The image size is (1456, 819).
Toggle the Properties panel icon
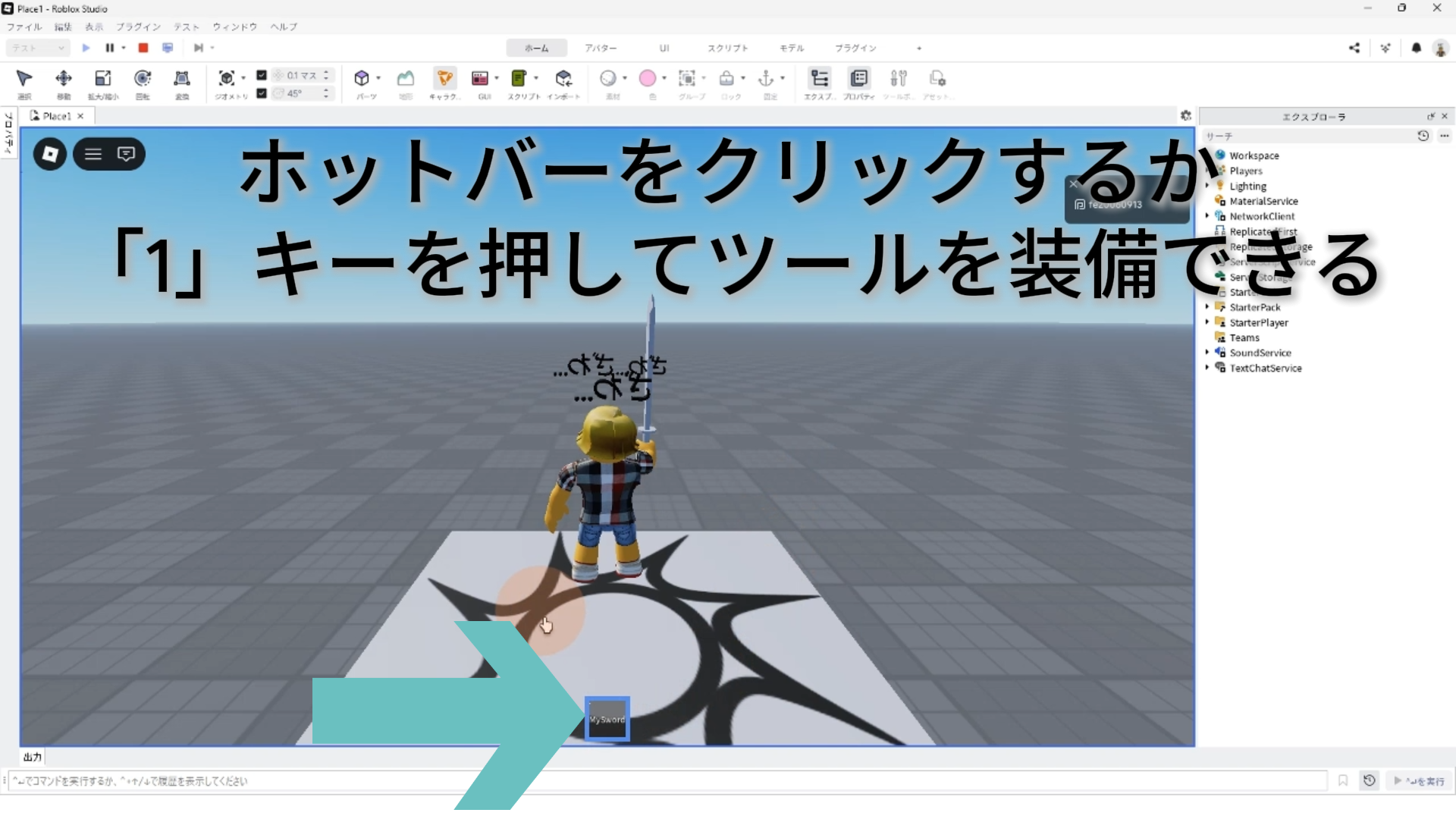[859, 79]
